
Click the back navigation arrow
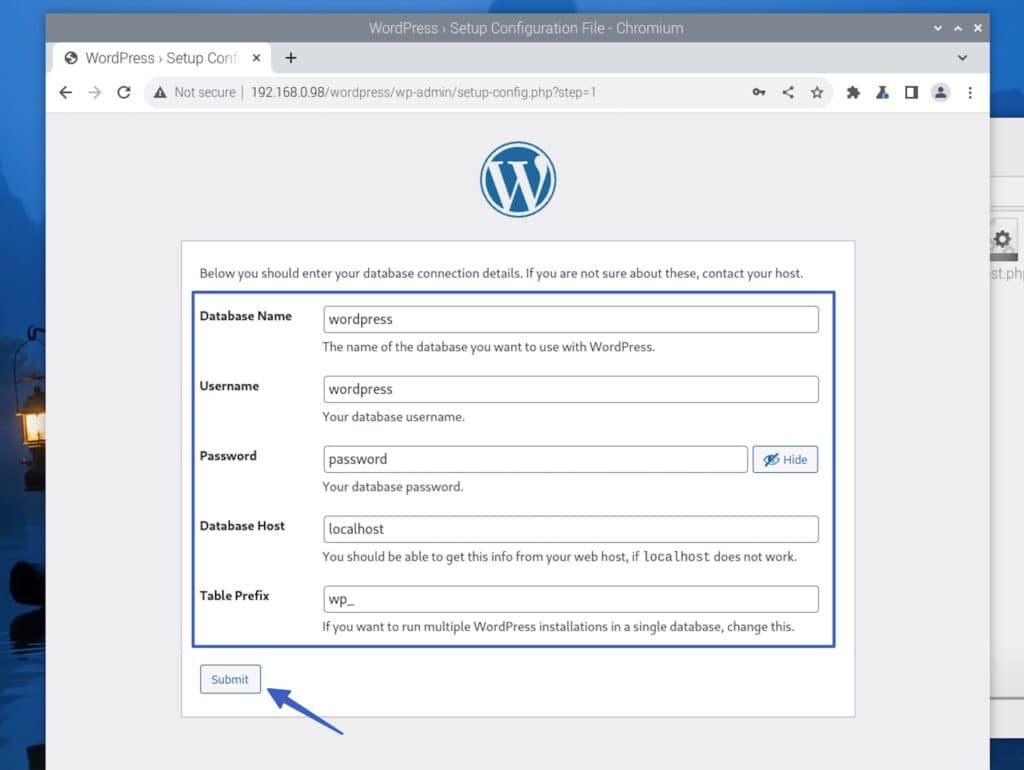click(65, 92)
